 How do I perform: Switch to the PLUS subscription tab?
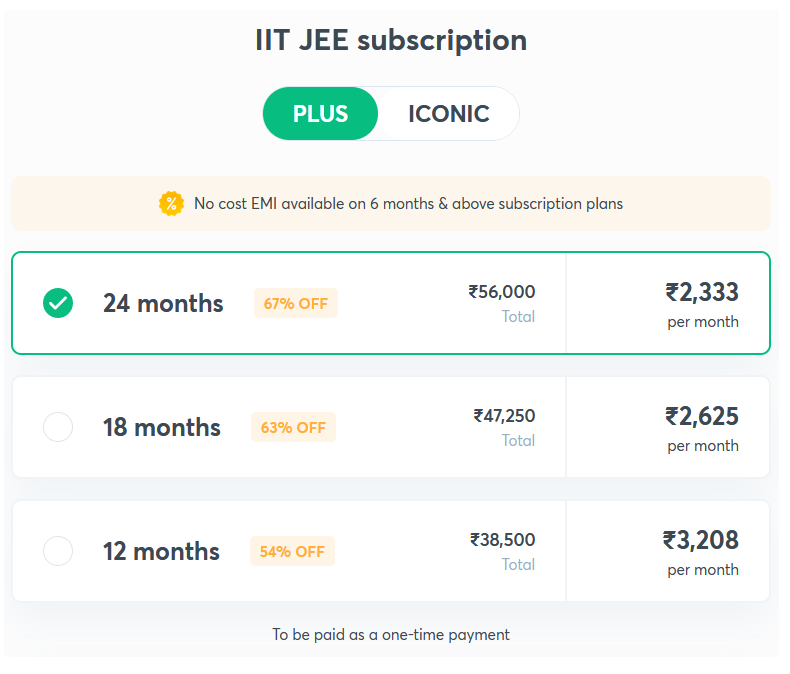coord(320,114)
